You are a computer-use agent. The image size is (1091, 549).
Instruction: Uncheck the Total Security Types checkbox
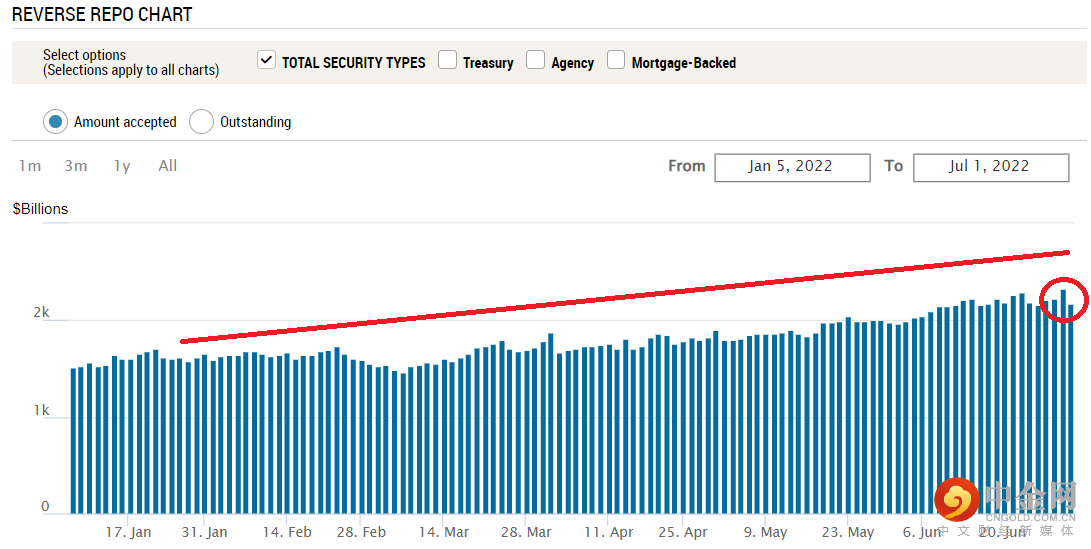266,60
